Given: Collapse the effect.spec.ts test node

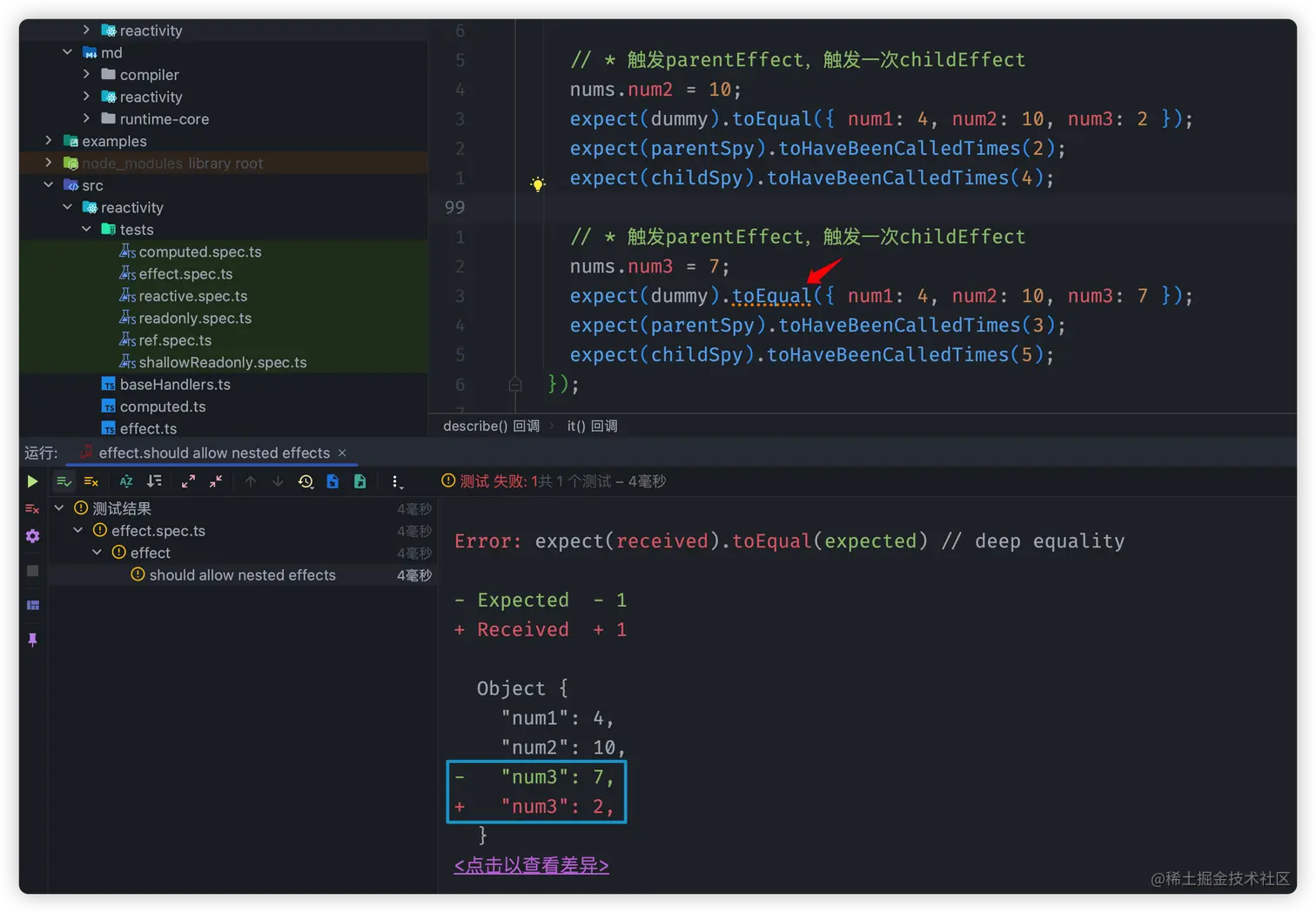Looking at the screenshot, I should pos(78,530).
